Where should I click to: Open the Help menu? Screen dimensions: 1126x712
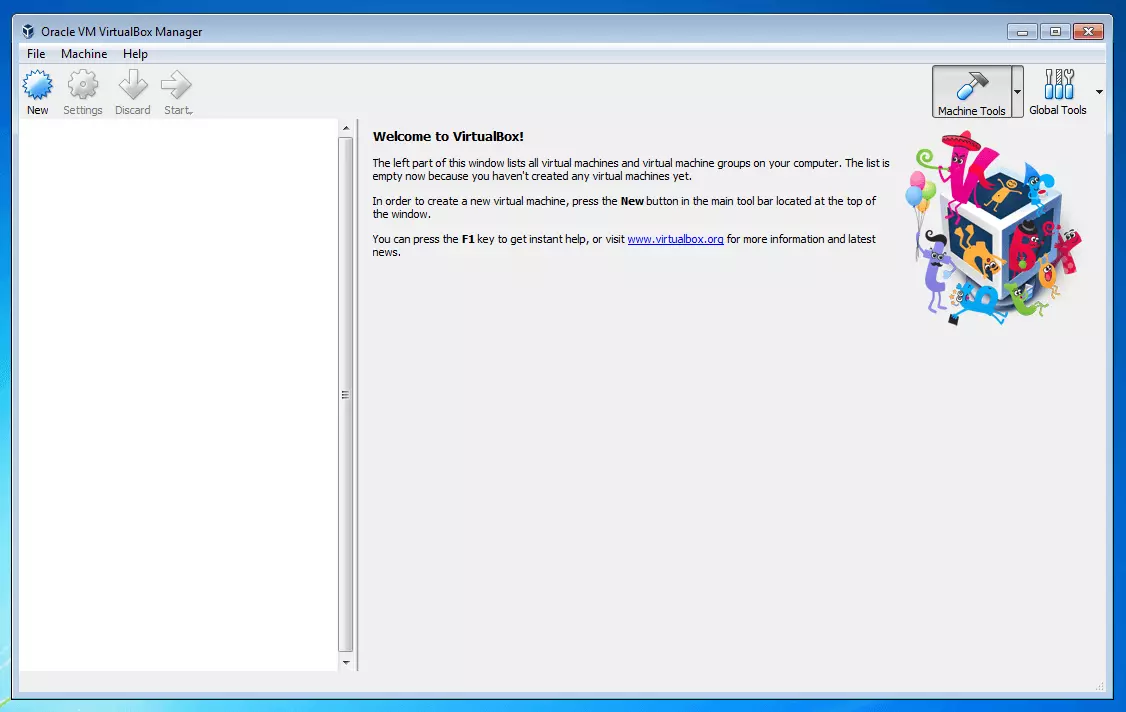[x=135, y=54]
